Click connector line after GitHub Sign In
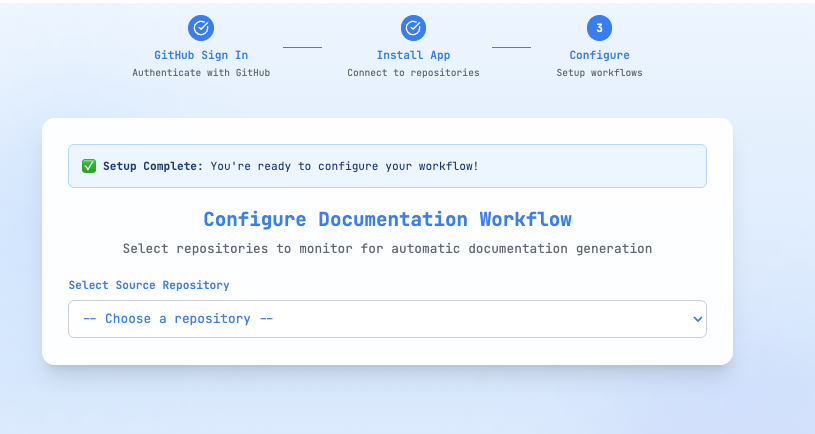Image resolution: width=815 pixels, height=434 pixels. pyautogui.click(x=302, y=46)
